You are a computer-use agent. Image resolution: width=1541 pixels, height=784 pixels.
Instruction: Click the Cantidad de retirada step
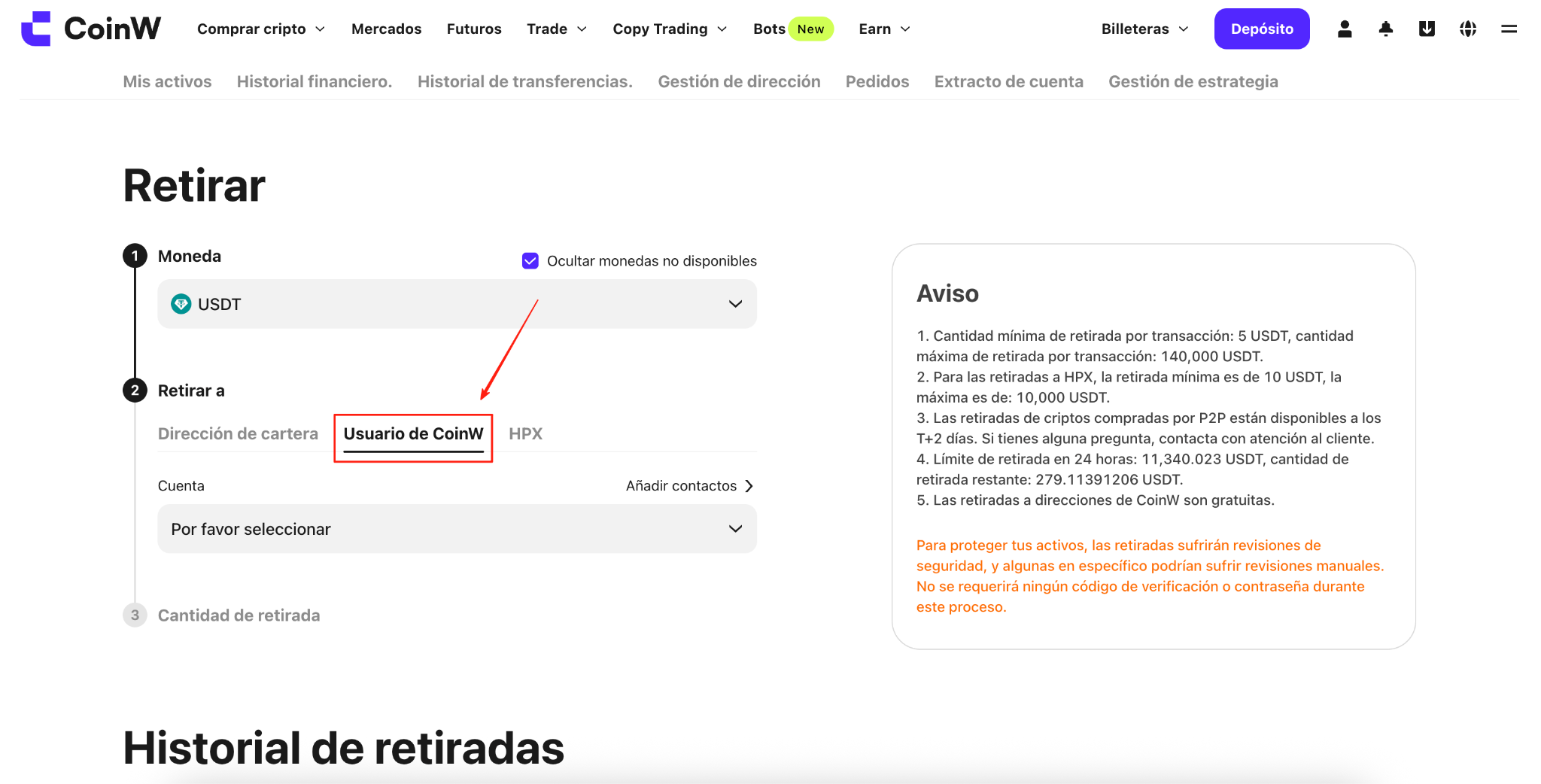(239, 615)
